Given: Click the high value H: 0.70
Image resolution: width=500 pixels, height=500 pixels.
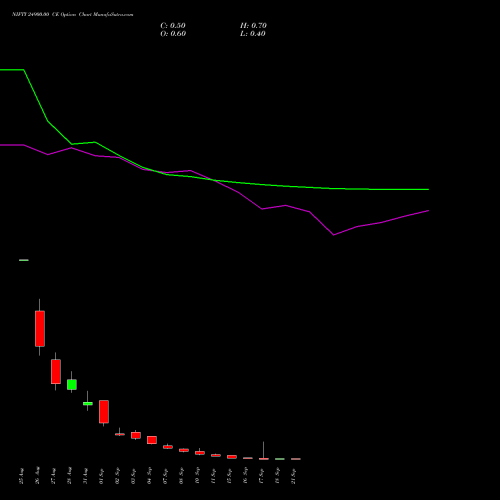Looking at the screenshot, I should (x=253, y=26).
